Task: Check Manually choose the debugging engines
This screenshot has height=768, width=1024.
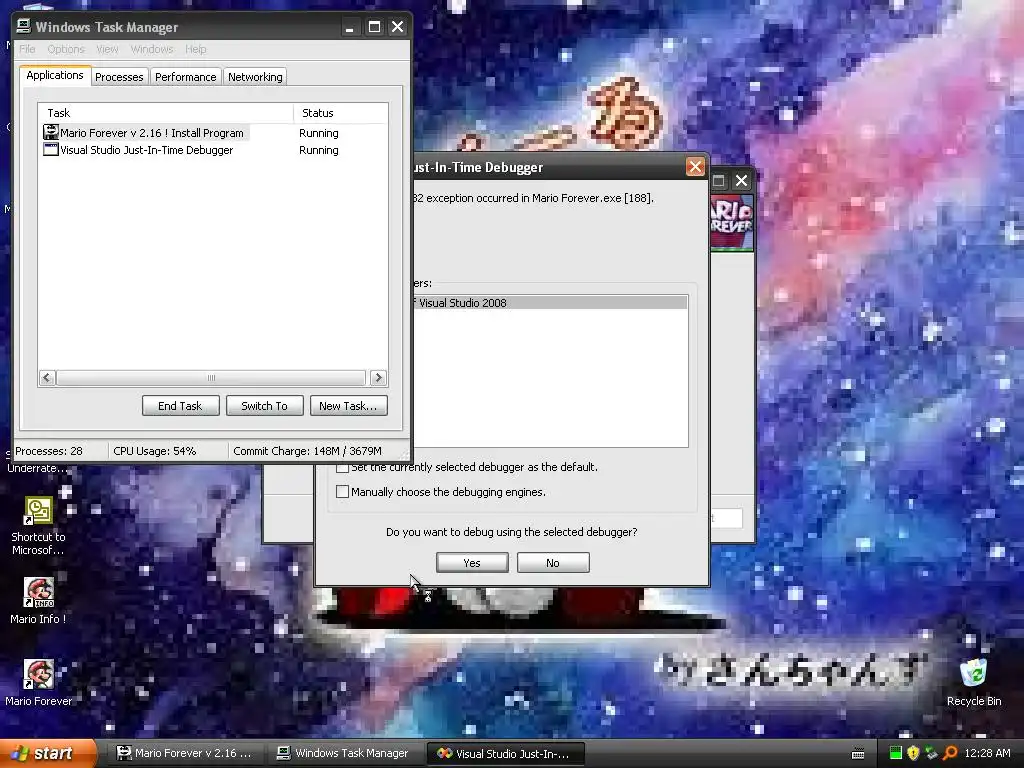Action: click(342, 492)
